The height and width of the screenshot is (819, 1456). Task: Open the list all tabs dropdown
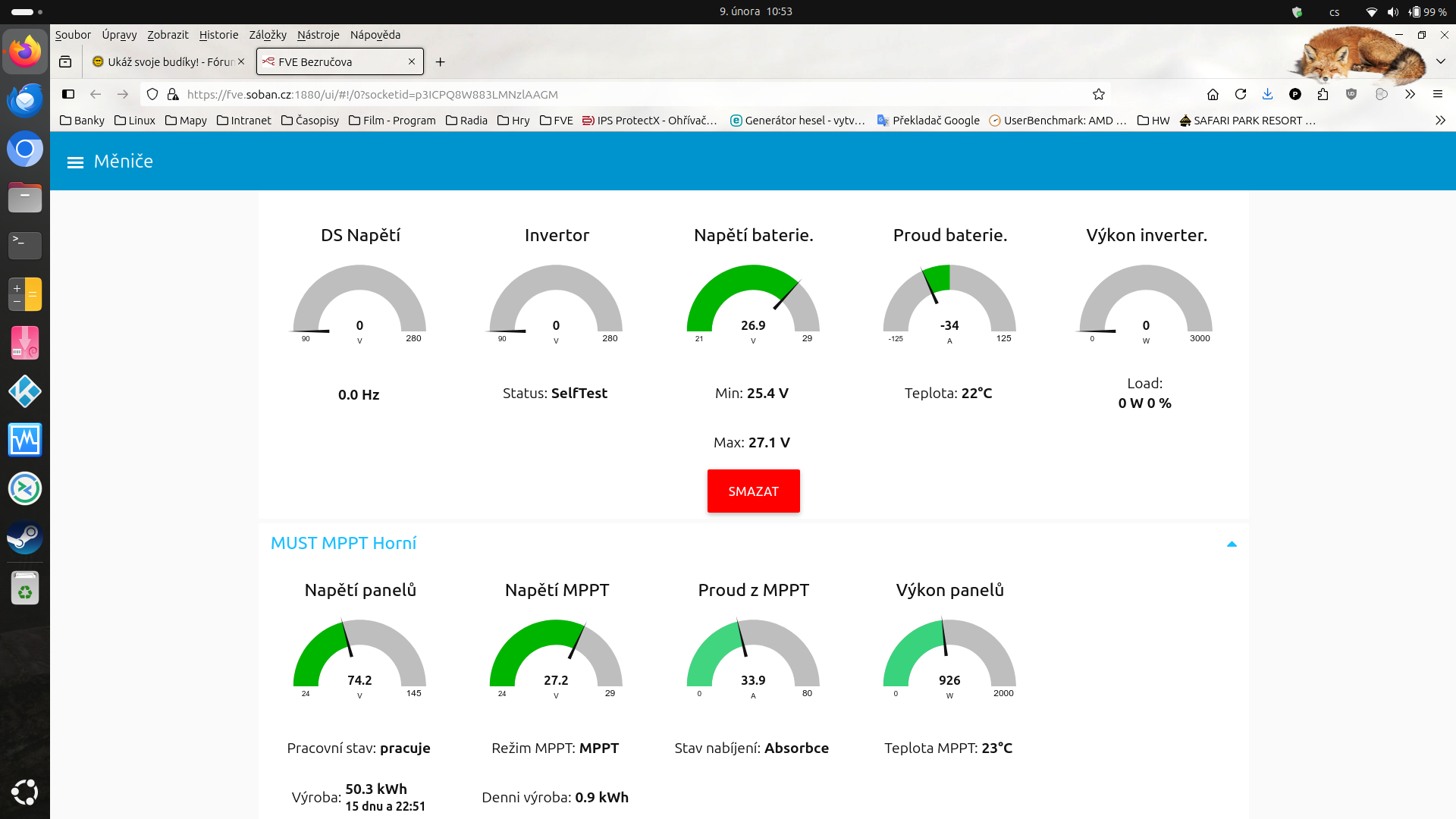pos(1440,61)
